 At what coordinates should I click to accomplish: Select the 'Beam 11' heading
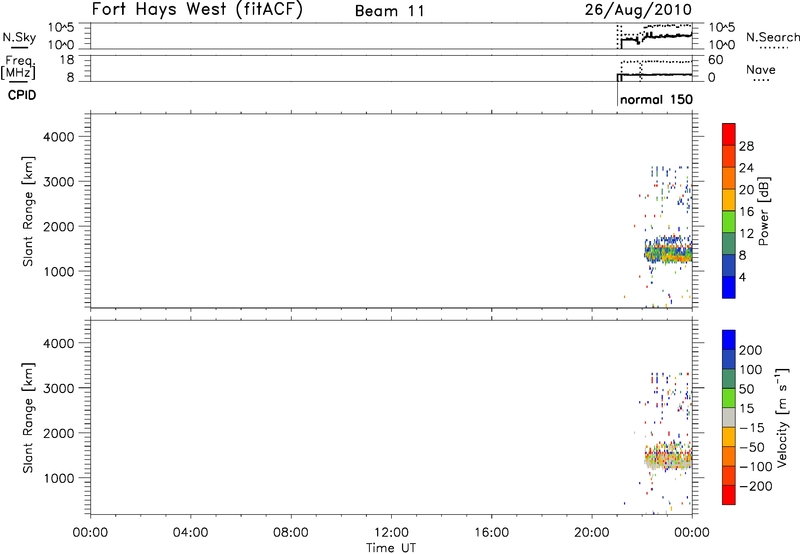pyautogui.click(x=390, y=11)
